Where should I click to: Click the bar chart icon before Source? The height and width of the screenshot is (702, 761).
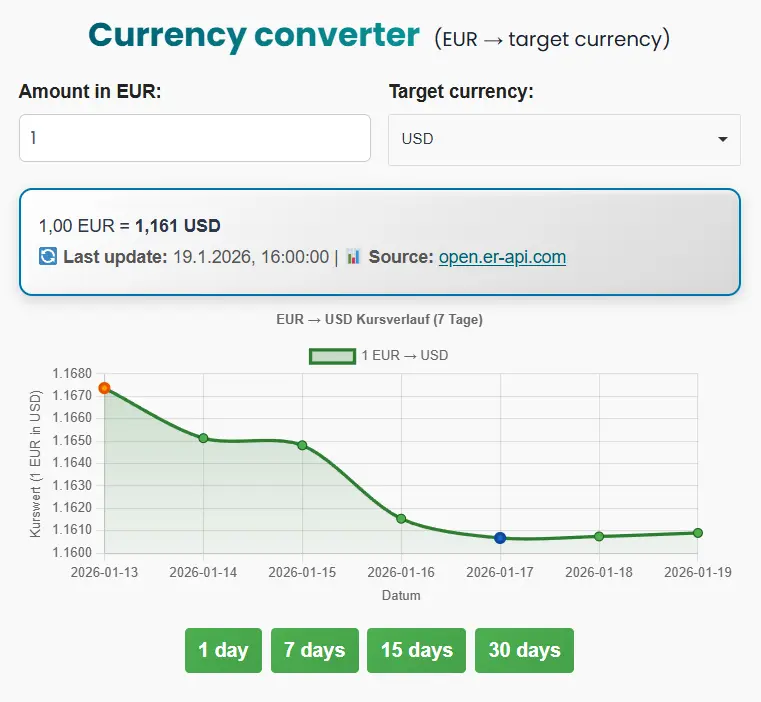tap(354, 257)
